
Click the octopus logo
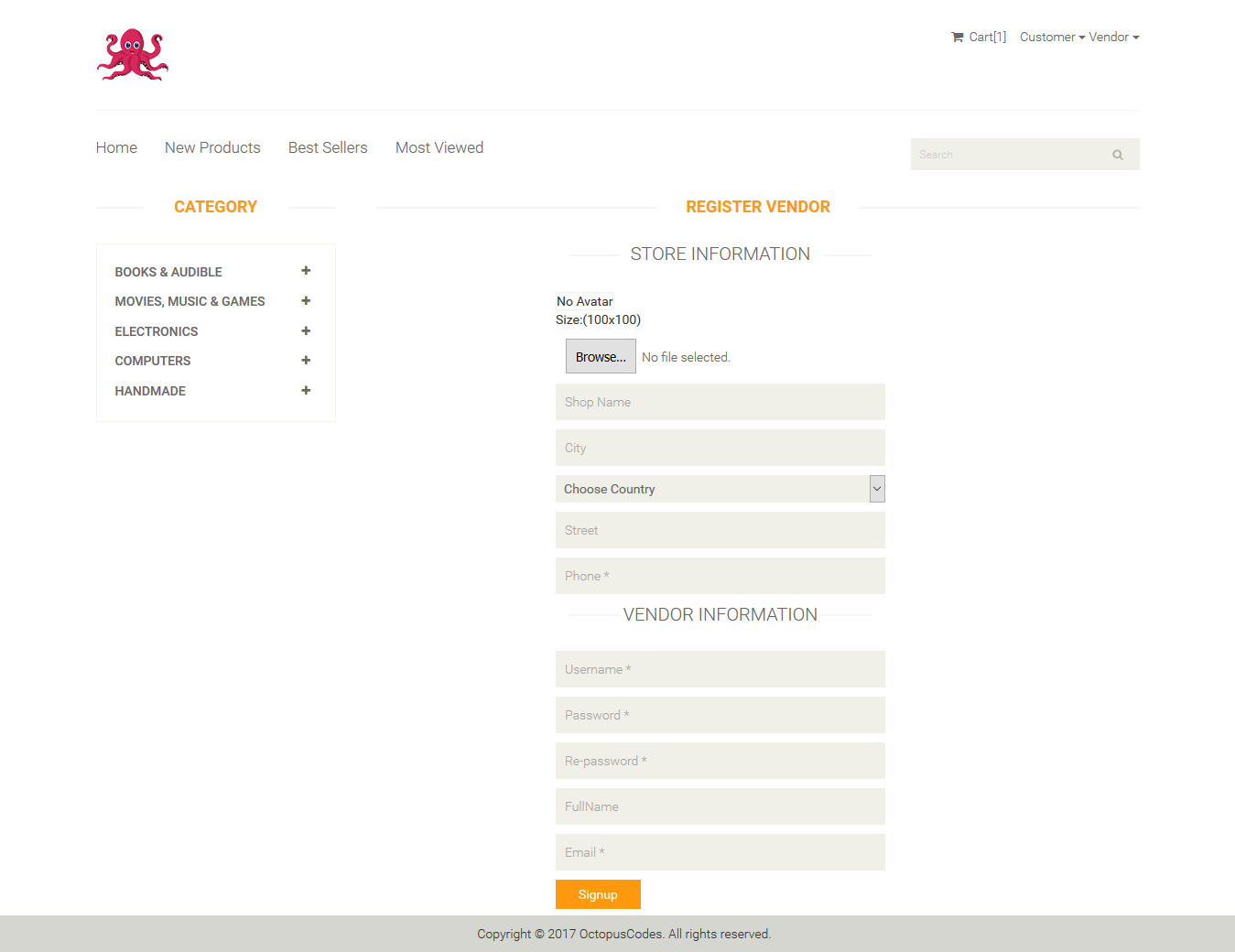pos(132,55)
